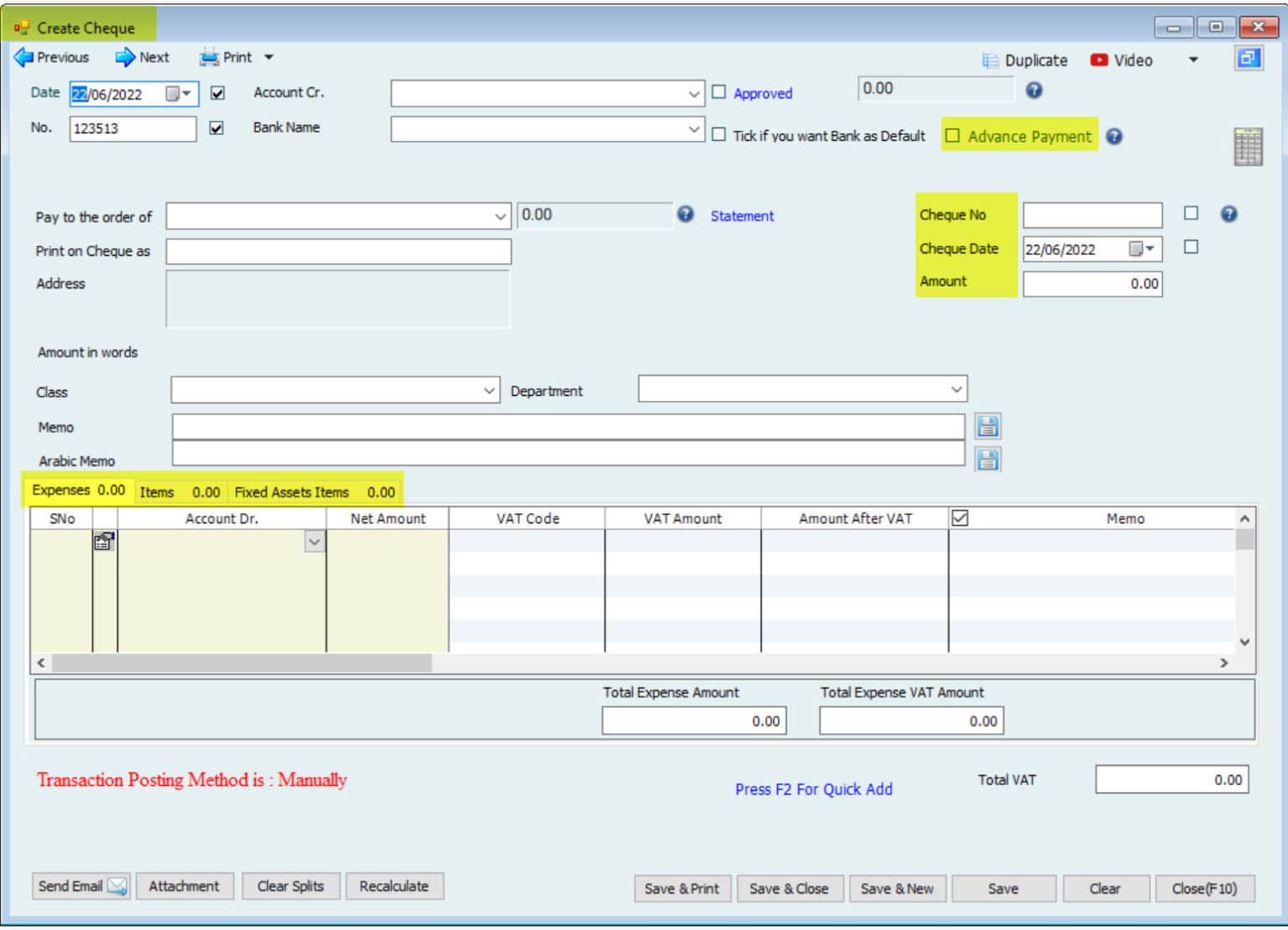Click the blue window restore icon below title bar
The width and height of the screenshot is (1288, 930).
tap(1249, 59)
